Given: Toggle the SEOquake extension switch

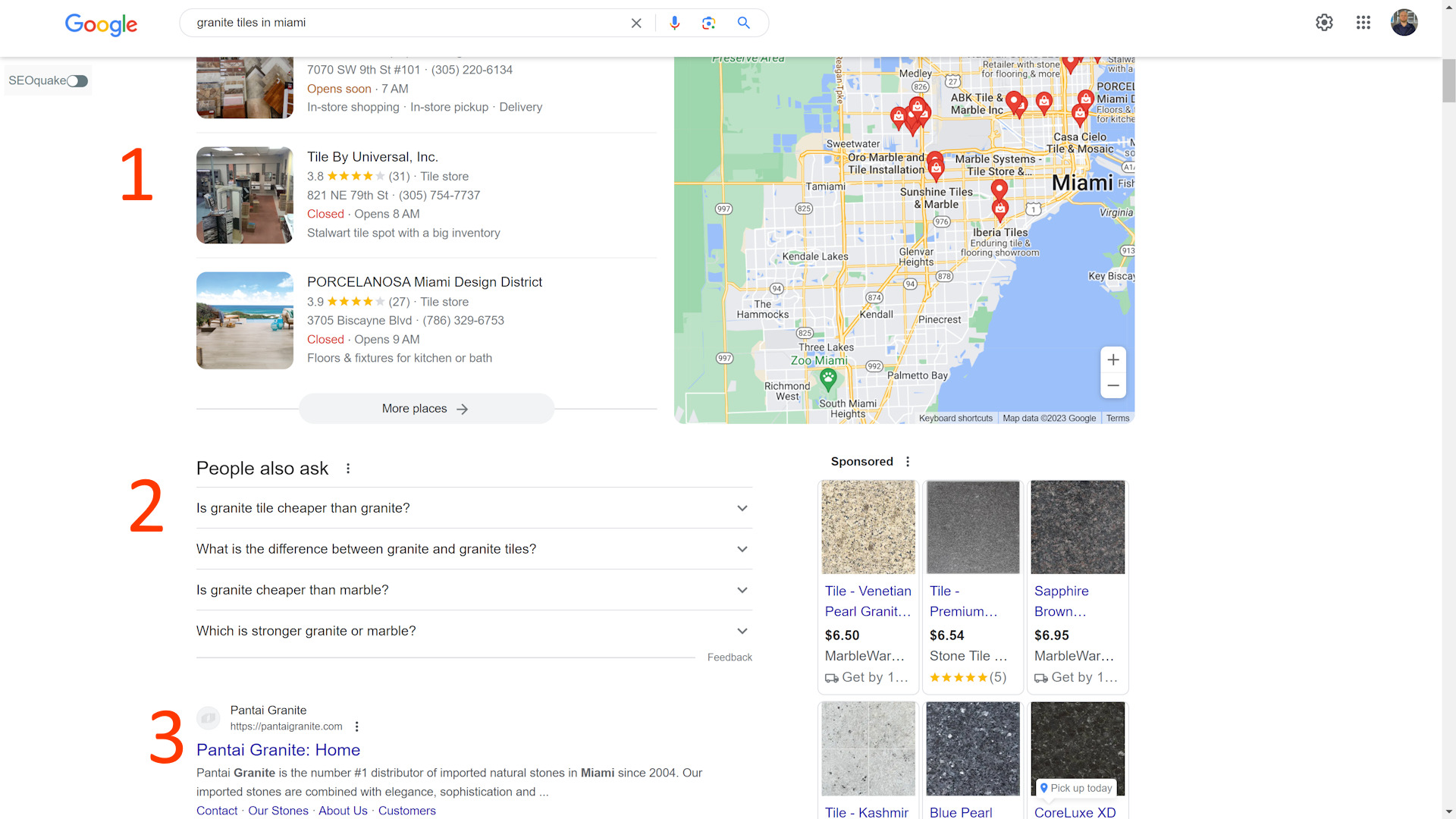Looking at the screenshot, I should click(x=78, y=80).
